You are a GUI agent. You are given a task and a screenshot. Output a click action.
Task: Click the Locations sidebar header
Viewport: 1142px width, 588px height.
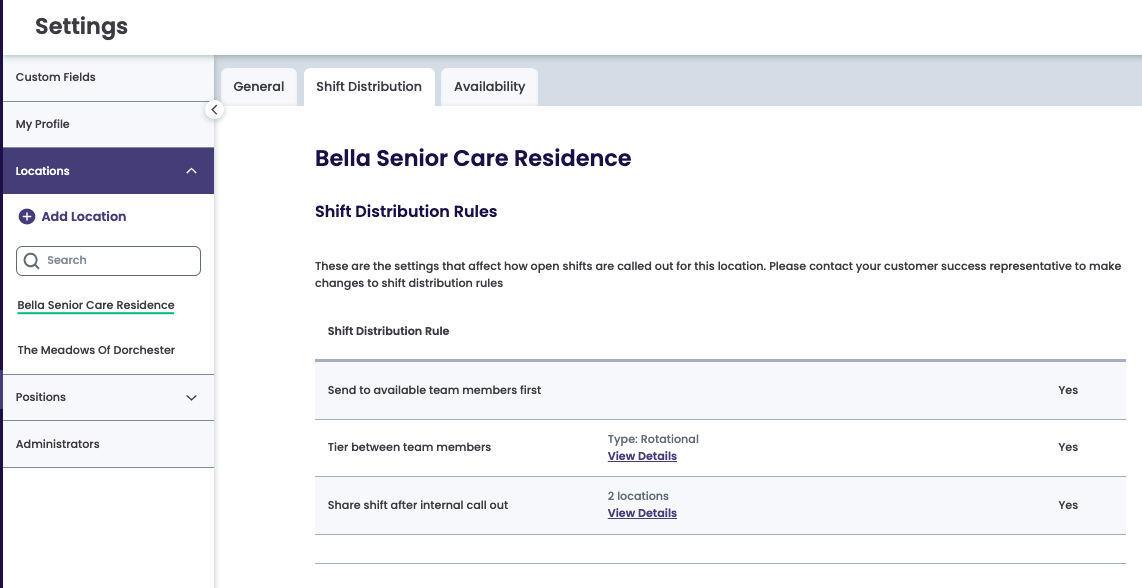(43, 171)
